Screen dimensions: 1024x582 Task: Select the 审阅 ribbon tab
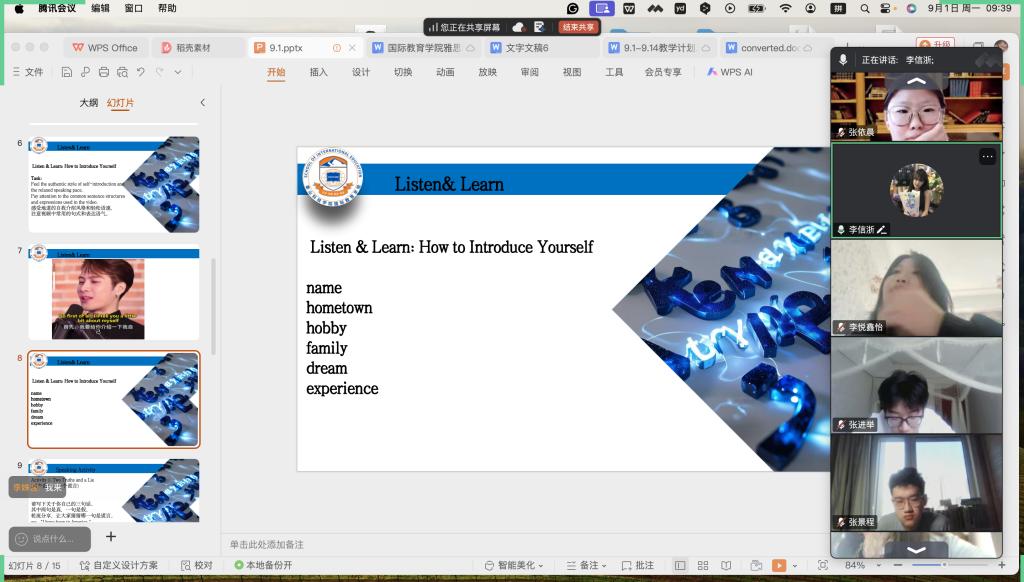coord(530,72)
